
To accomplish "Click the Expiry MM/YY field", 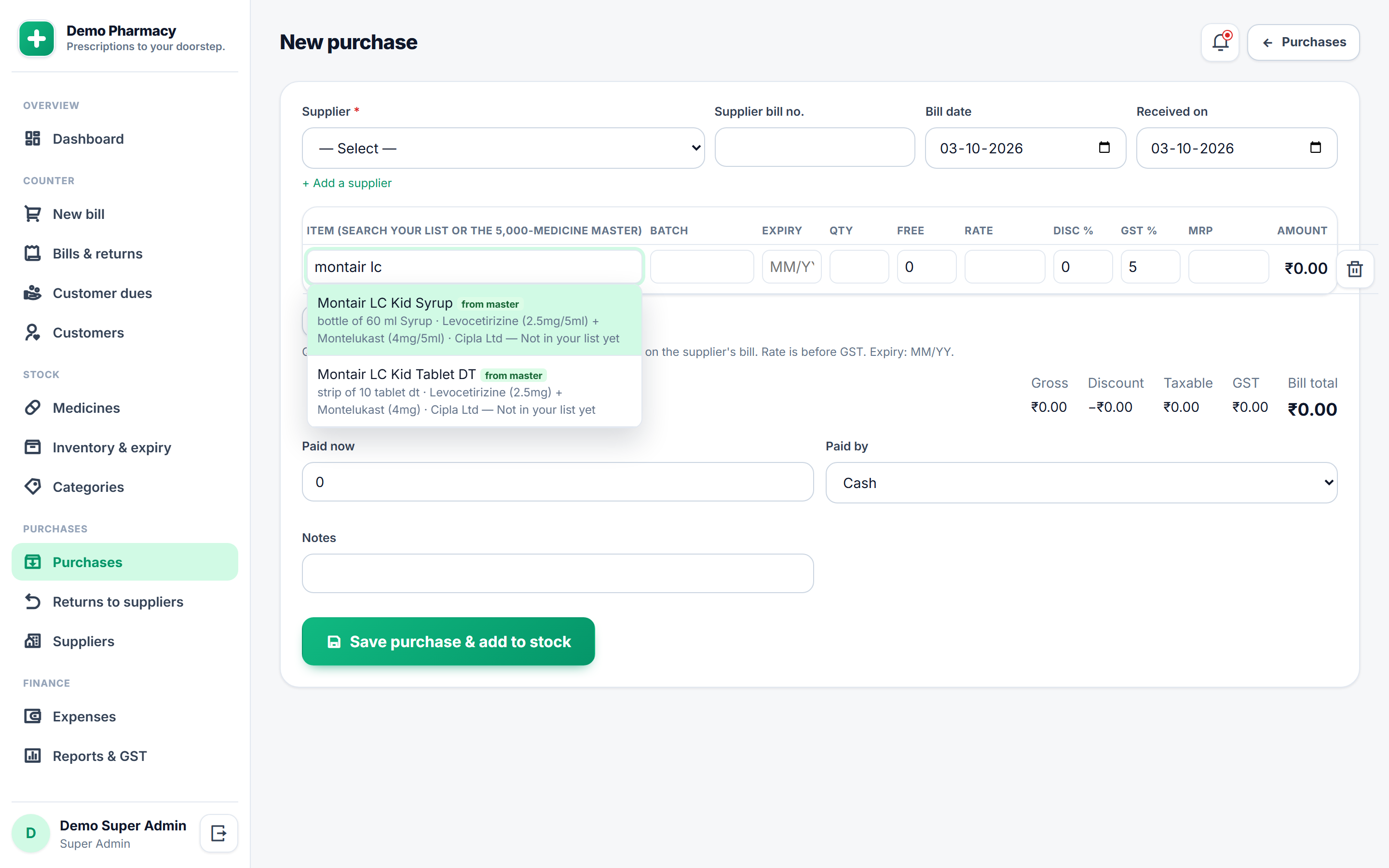I will 791,267.
